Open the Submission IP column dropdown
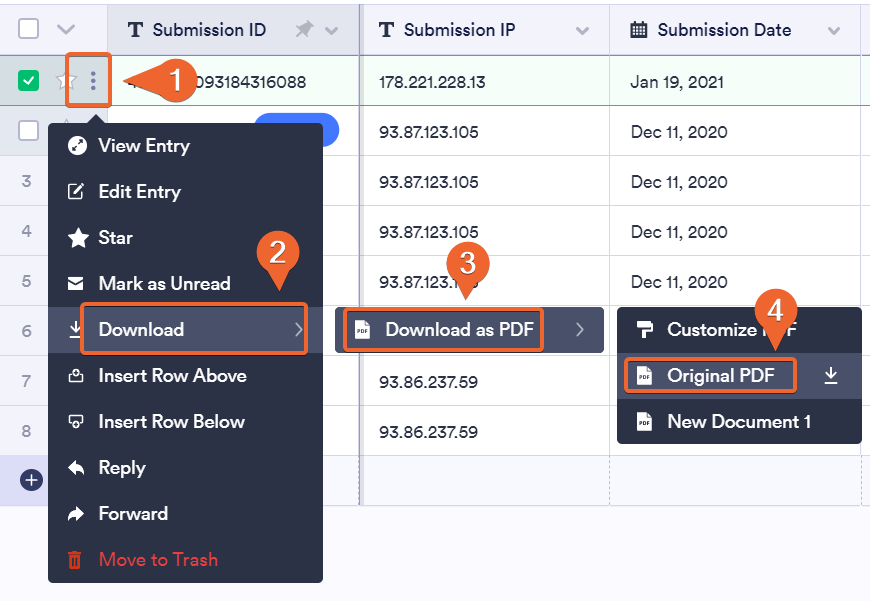Image resolution: width=870 pixels, height=601 pixels. click(x=584, y=29)
